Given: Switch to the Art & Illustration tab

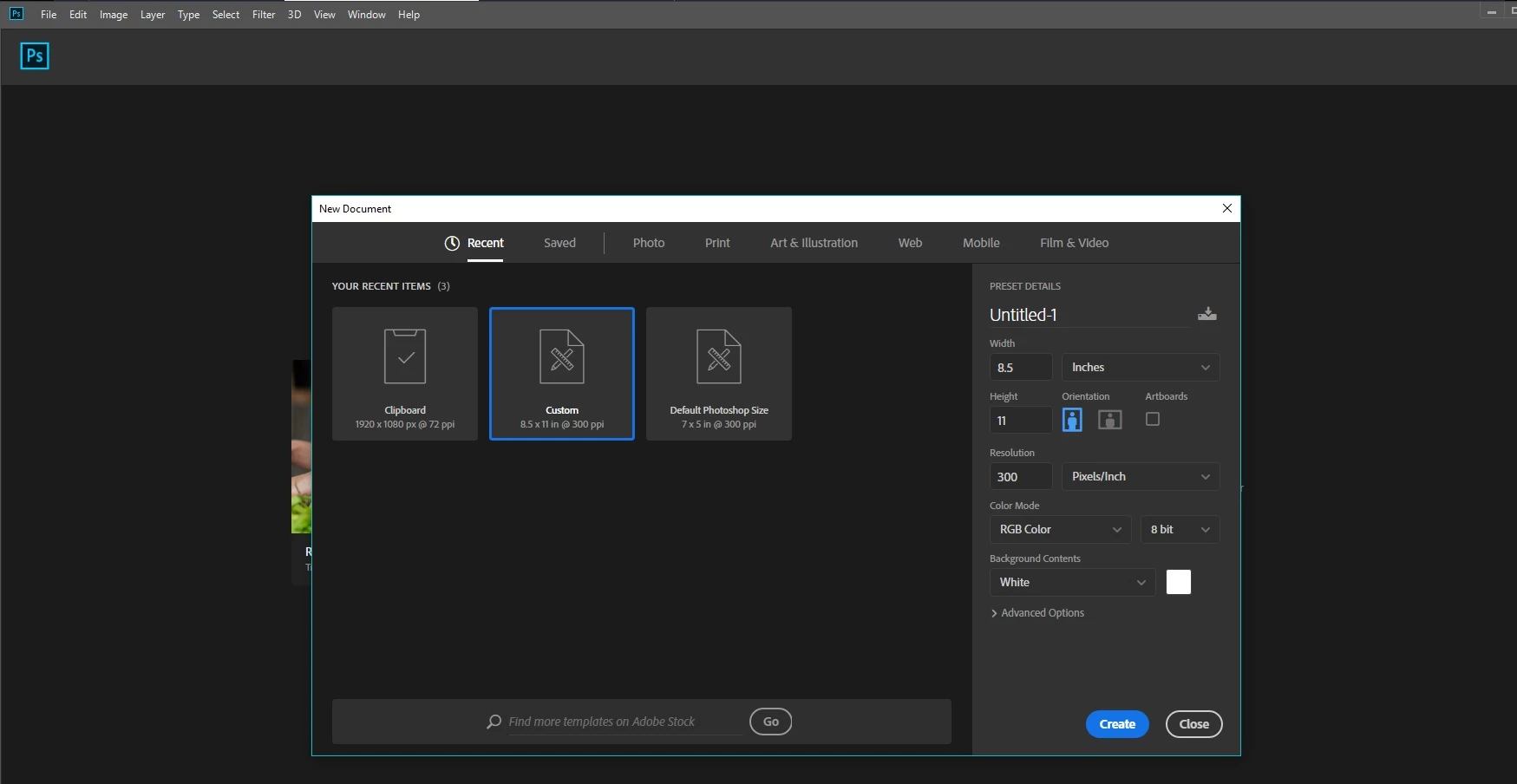Looking at the screenshot, I should click(x=814, y=244).
